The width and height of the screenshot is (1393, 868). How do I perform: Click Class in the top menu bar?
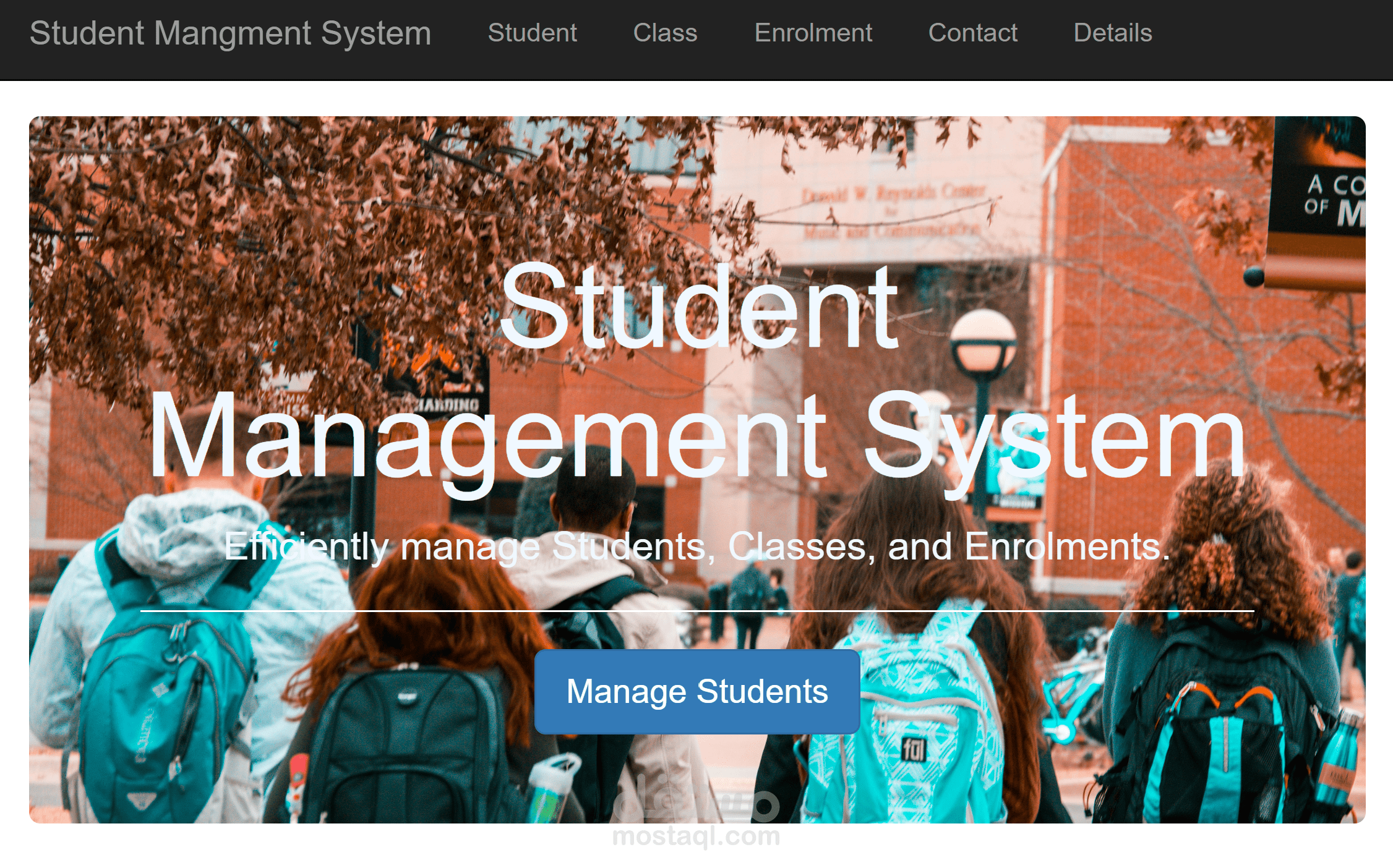tap(665, 33)
